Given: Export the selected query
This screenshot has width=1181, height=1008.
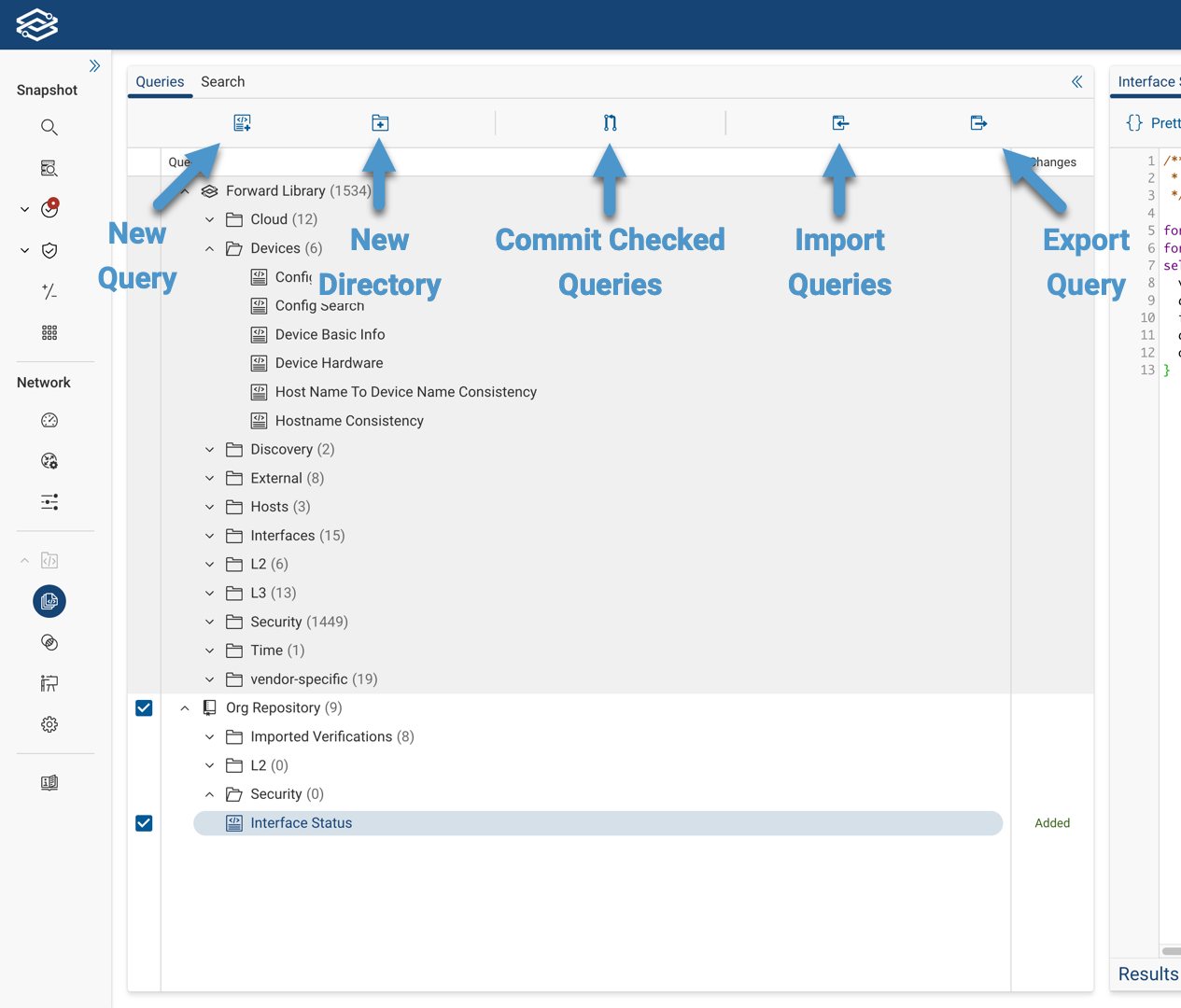Looking at the screenshot, I should (x=977, y=122).
